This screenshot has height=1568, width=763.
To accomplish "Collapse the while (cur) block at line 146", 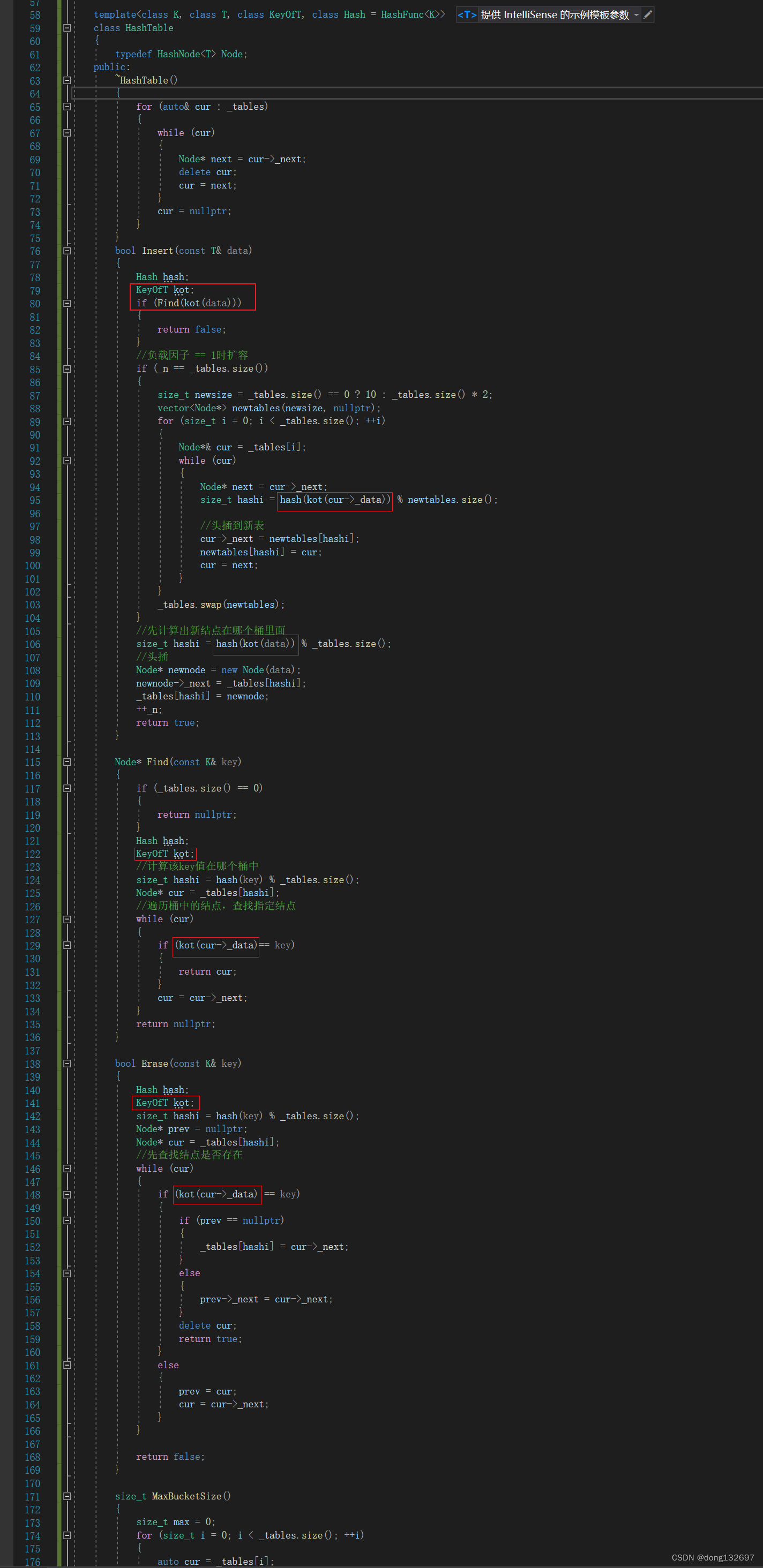I will 67,1169.
